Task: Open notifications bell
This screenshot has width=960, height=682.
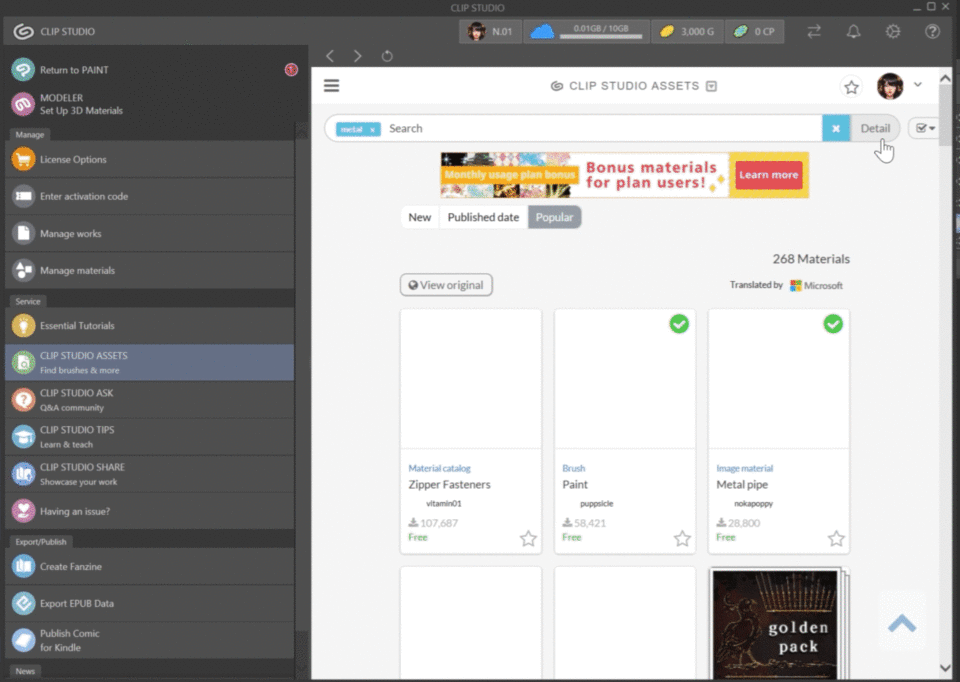Action: [853, 31]
